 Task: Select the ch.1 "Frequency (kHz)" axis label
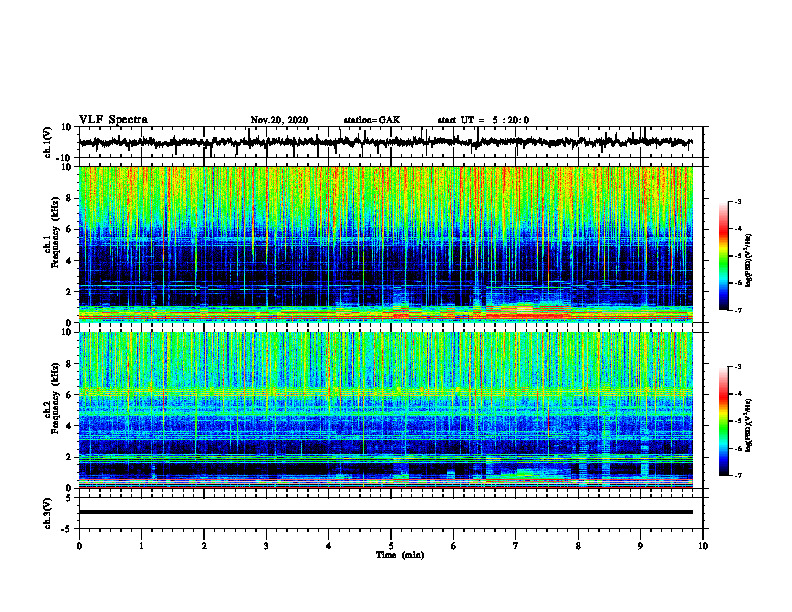[55, 232]
